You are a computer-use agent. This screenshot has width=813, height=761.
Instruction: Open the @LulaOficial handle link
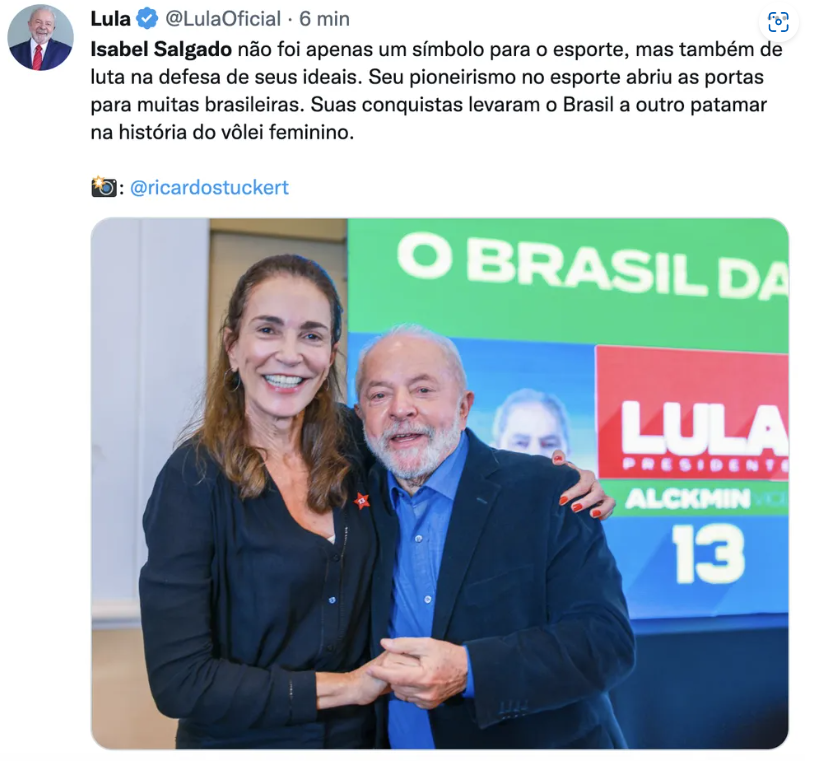(223, 19)
